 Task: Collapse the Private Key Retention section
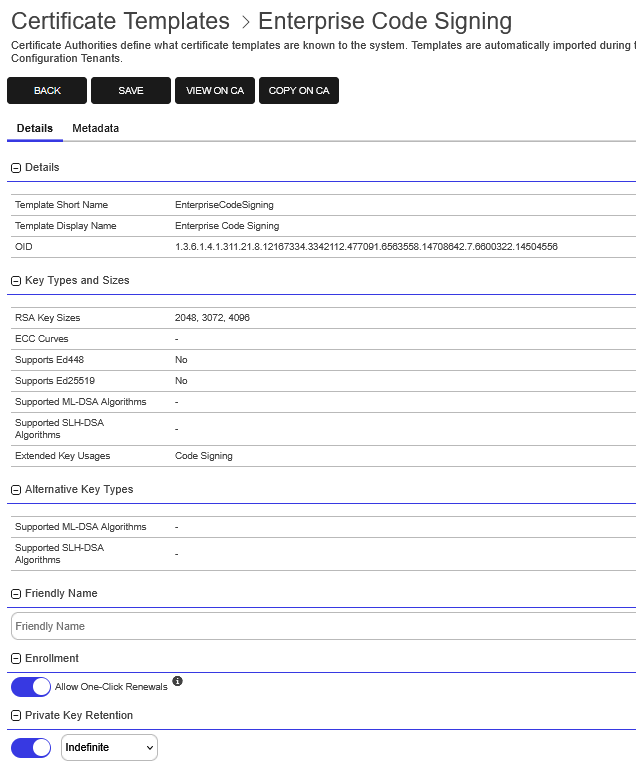click(16, 716)
